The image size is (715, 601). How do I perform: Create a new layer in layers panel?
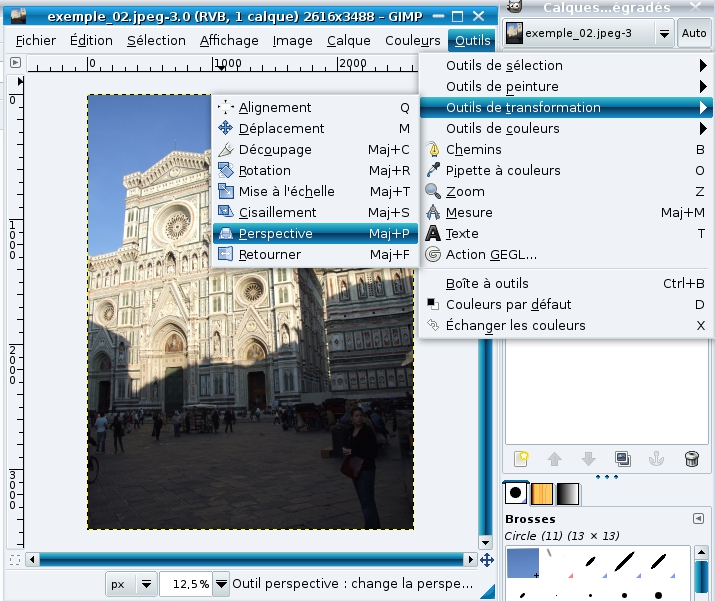click(521, 458)
